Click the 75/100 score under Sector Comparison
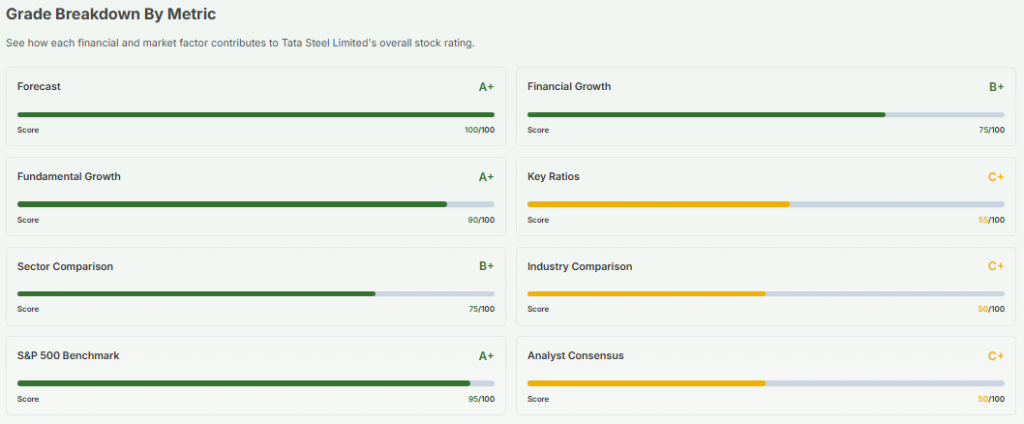 pos(481,309)
